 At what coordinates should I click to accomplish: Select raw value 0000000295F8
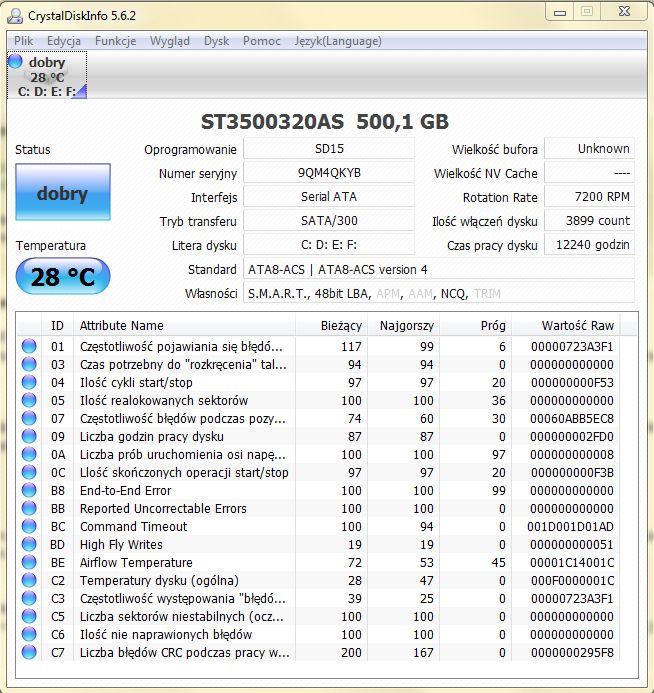572,652
